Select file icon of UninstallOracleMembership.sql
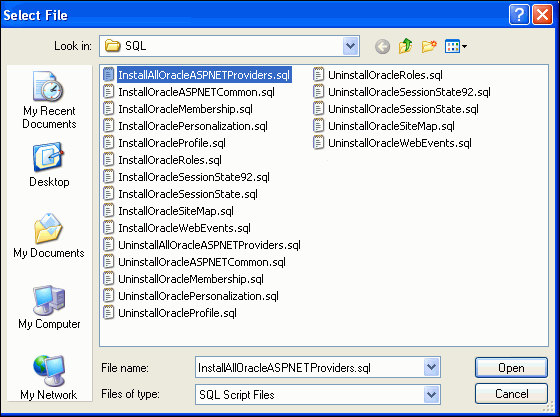Image resolution: width=560 pixels, height=417 pixels. point(108,279)
